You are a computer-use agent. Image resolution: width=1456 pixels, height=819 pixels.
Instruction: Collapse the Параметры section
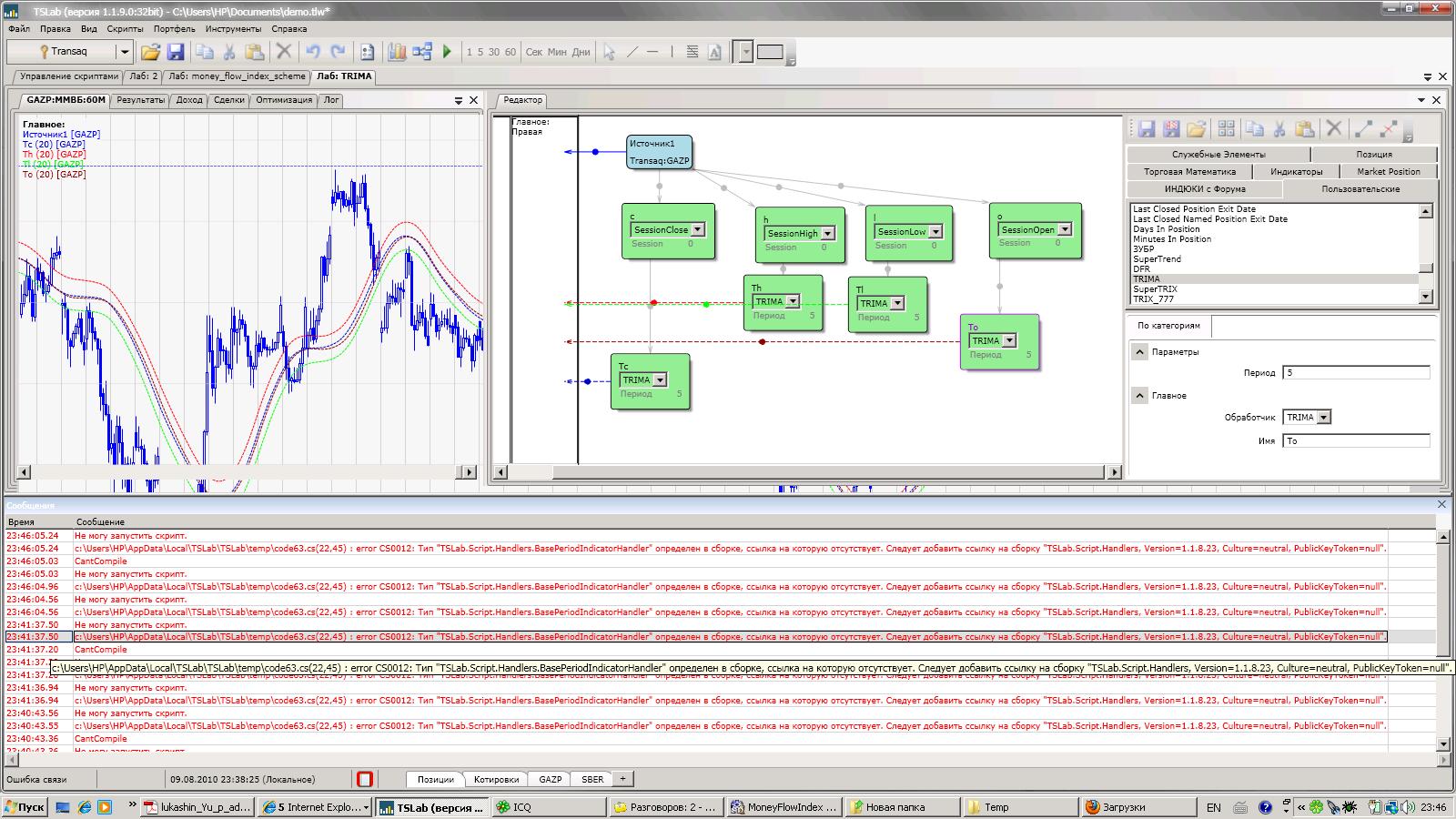point(1139,352)
